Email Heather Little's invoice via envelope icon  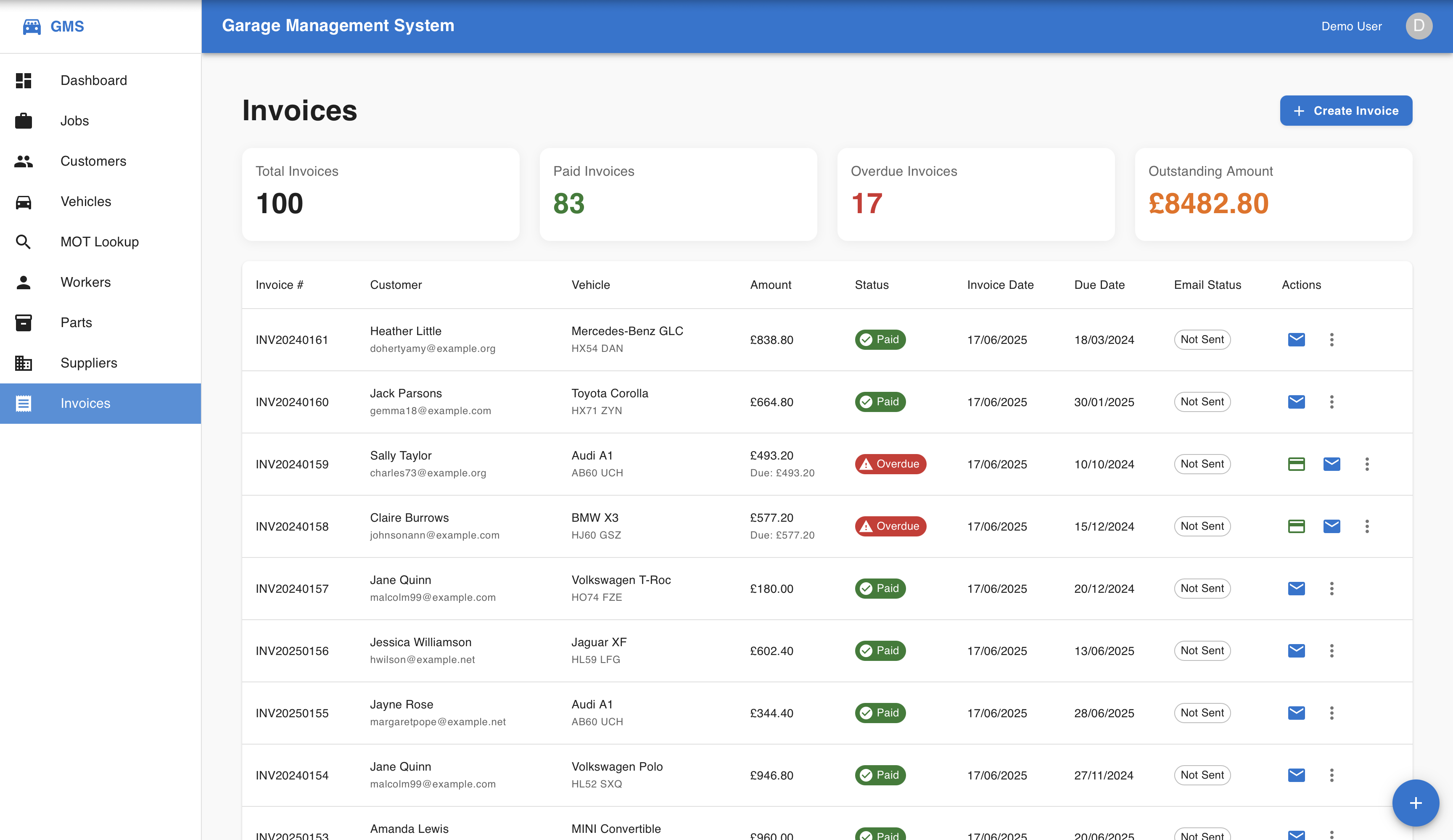(x=1296, y=340)
